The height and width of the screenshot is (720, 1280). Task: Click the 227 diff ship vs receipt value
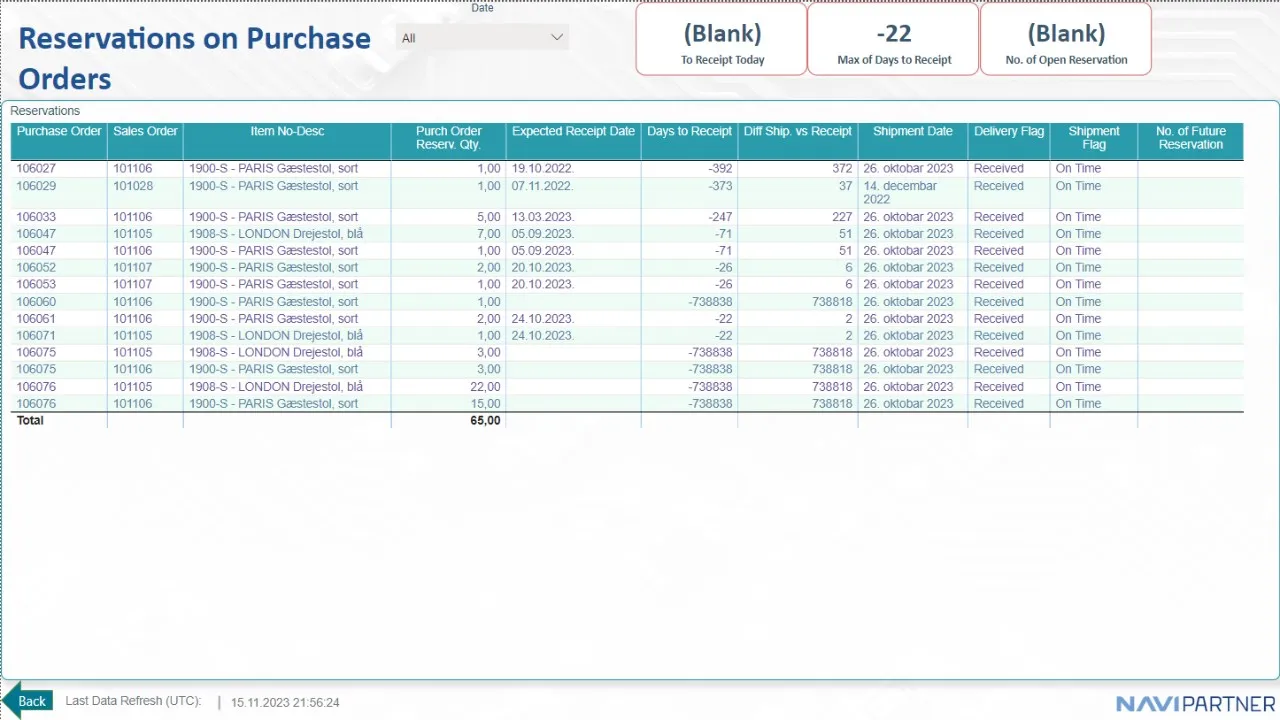(842, 217)
